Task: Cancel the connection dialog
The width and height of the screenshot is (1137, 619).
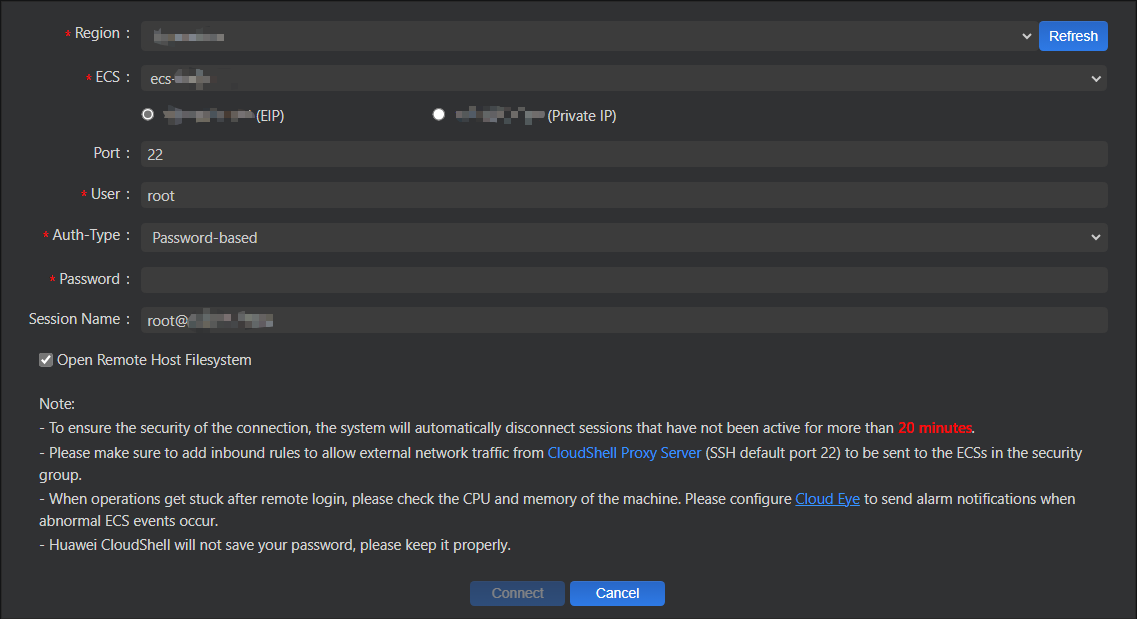Action: [x=617, y=593]
